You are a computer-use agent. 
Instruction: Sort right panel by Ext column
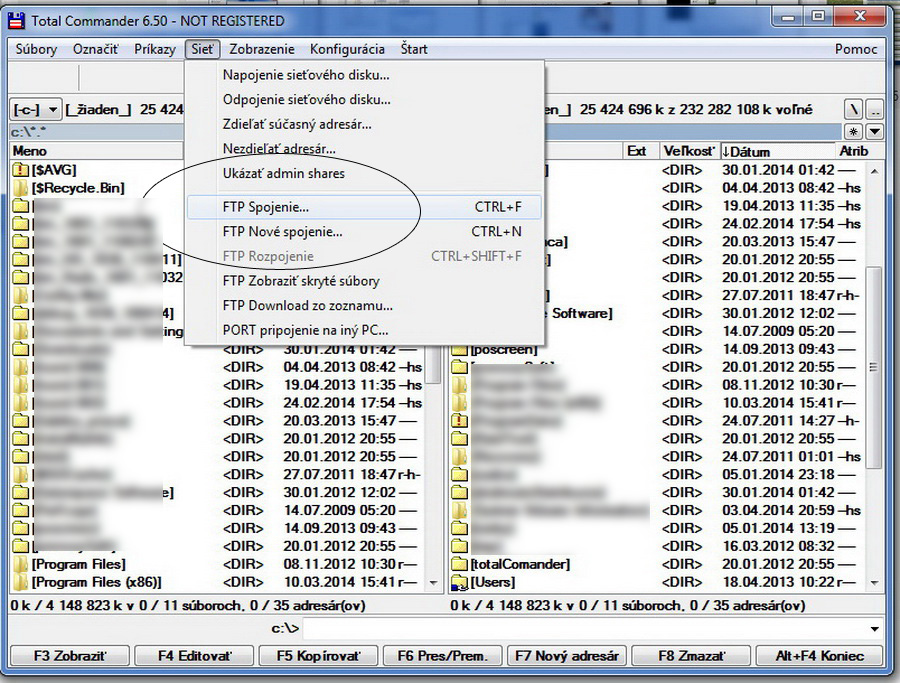click(641, 152)
